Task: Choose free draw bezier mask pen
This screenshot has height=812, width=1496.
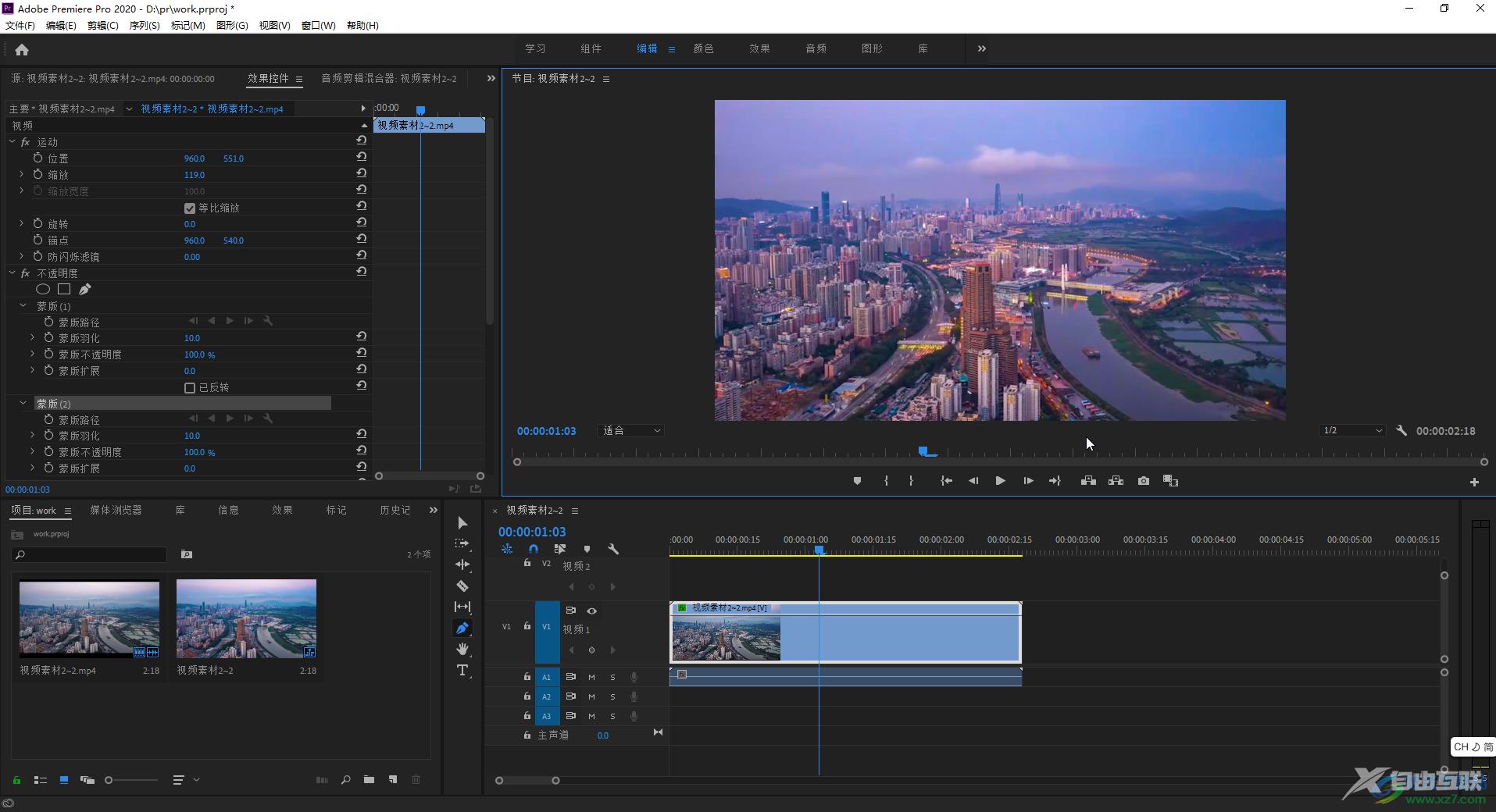Action: click(85, 289)
